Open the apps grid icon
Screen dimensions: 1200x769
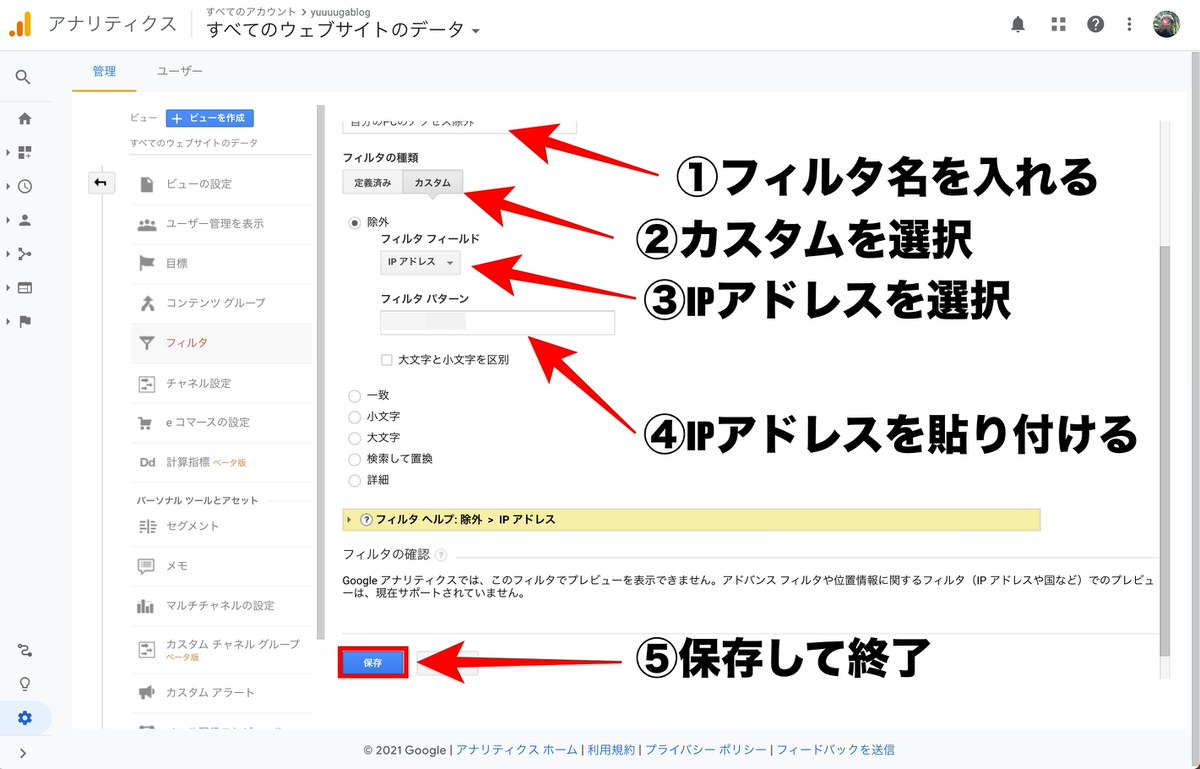tap(1058, 24)
